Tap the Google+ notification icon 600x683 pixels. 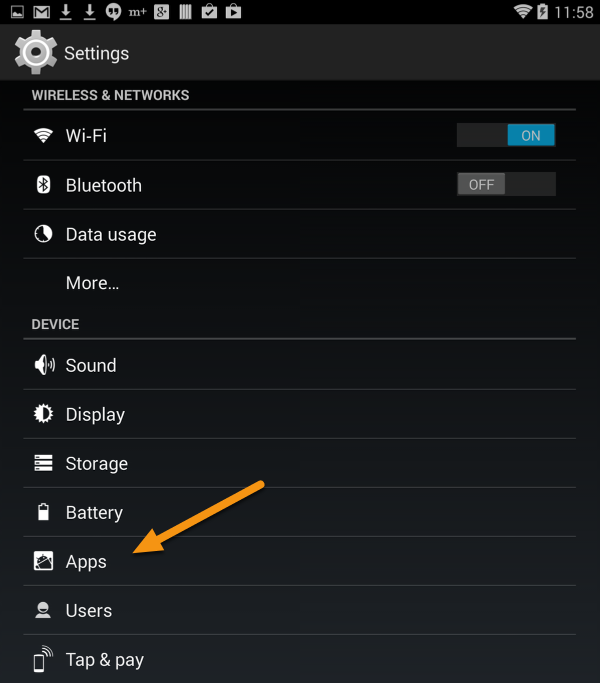click(161, 12)
